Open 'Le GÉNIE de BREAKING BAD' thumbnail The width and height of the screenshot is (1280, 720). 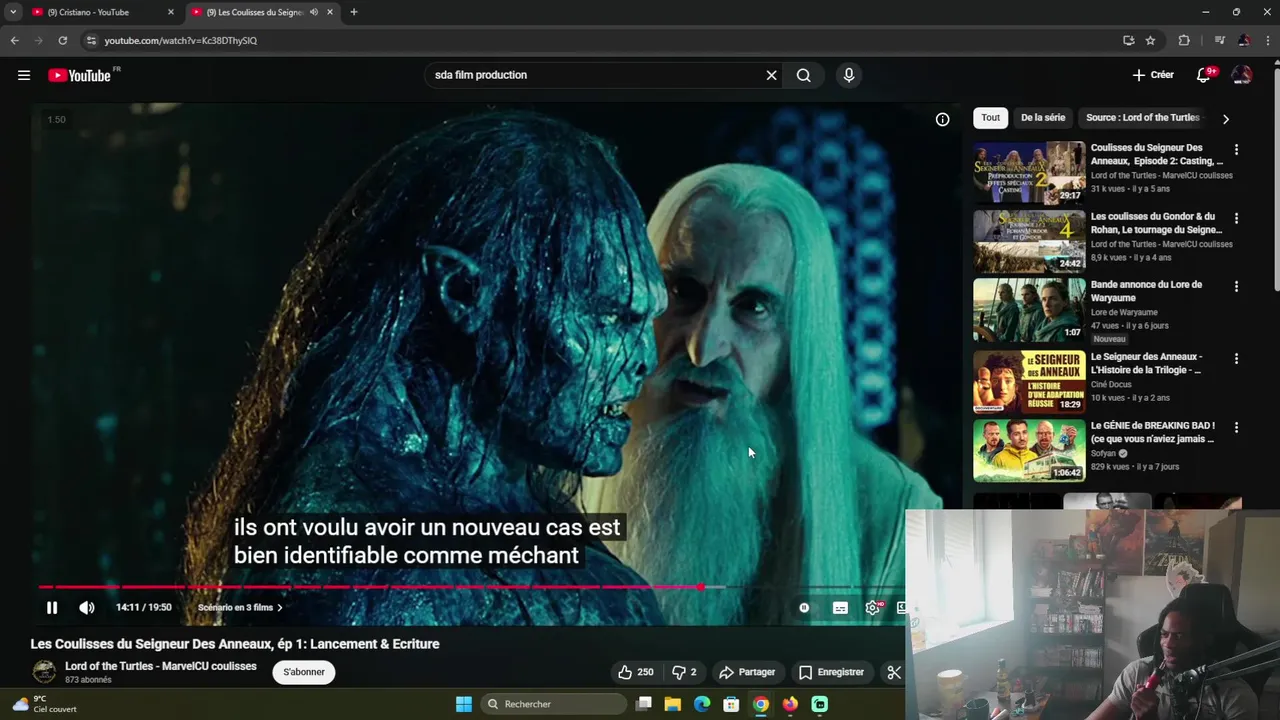[x=1029, y=450]
